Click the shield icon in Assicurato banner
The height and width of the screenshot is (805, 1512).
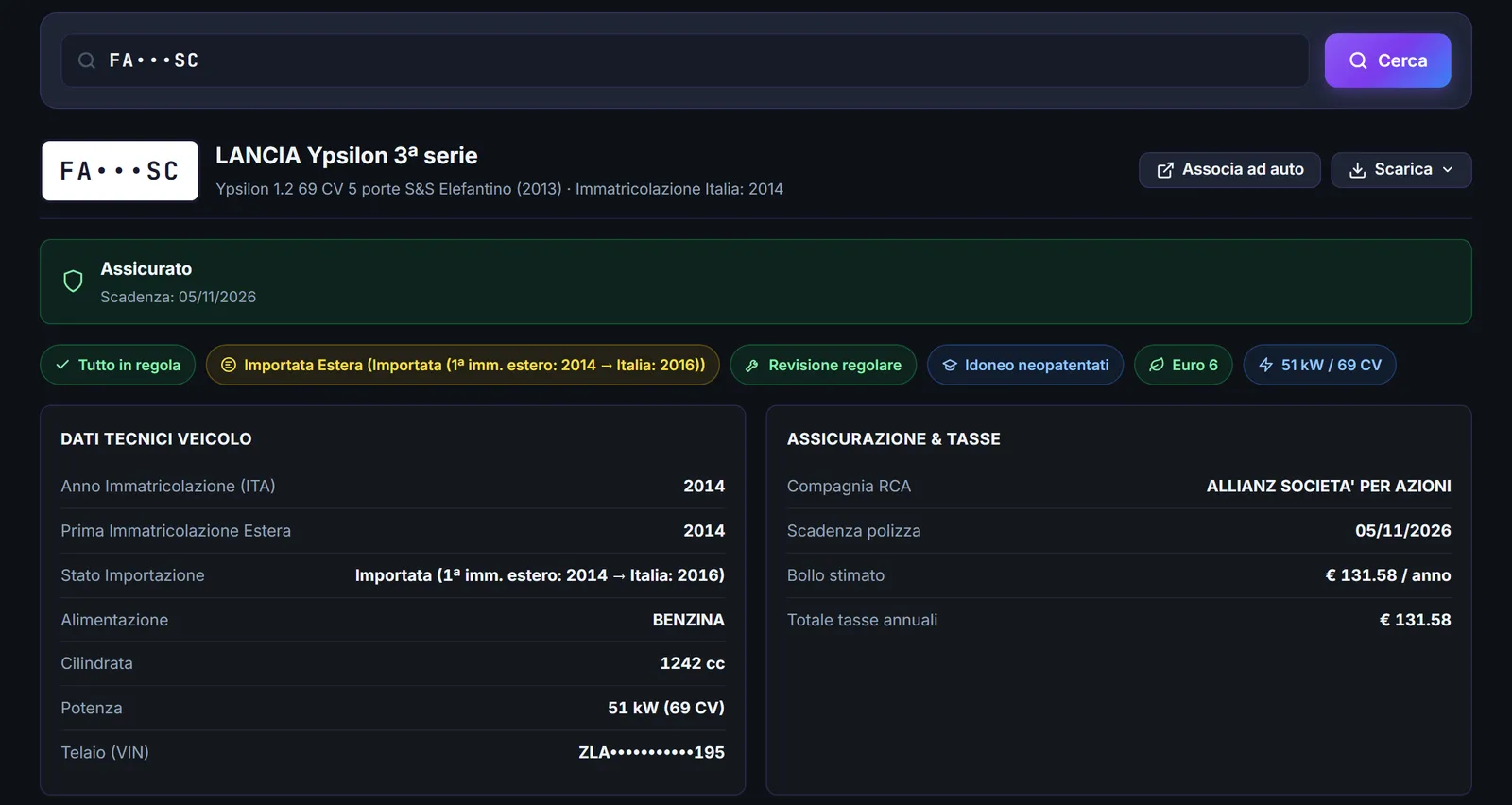pos(73,282)
